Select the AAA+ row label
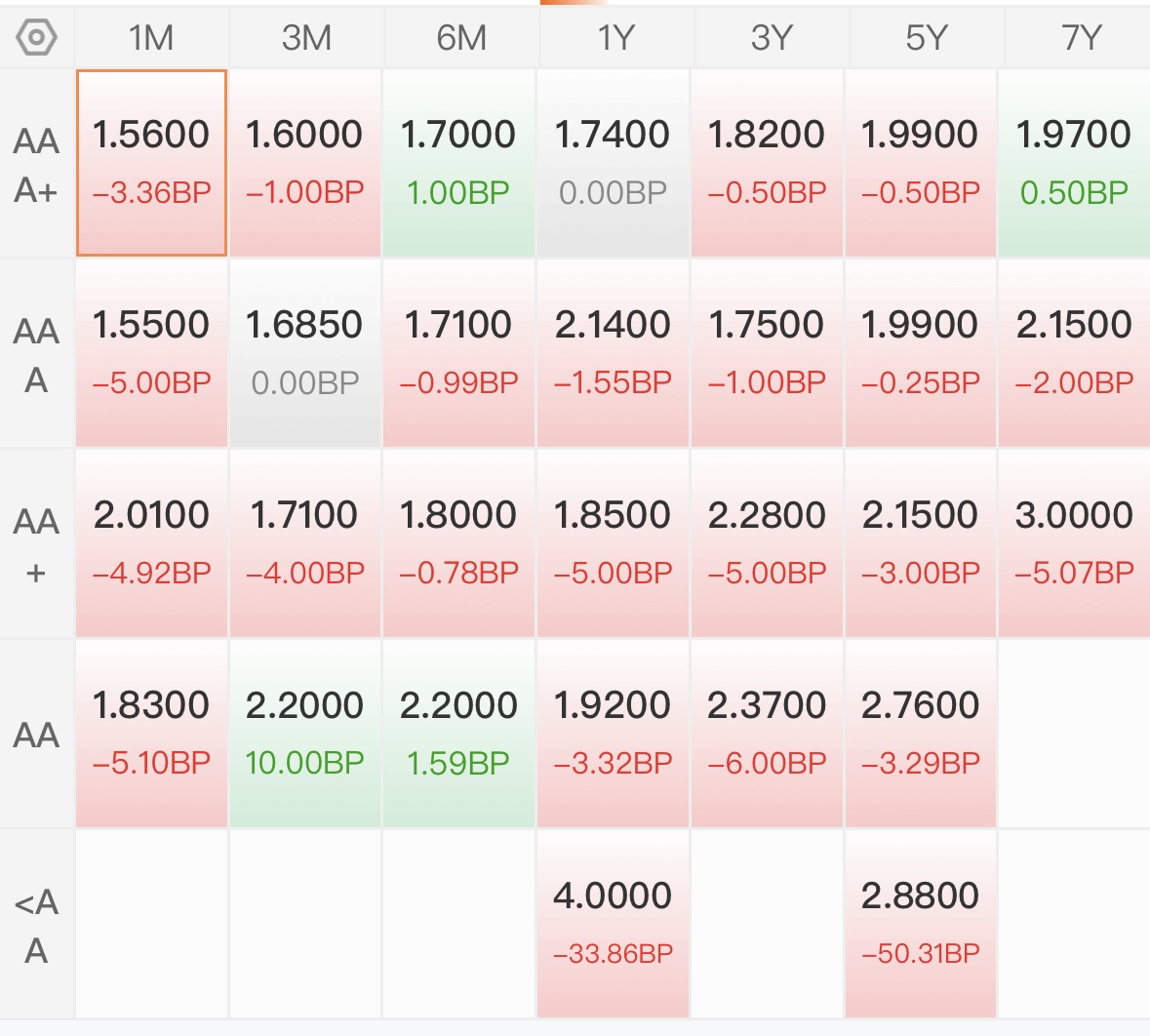The width and height of the screenshot is (1150, 1036). (36, 164)
